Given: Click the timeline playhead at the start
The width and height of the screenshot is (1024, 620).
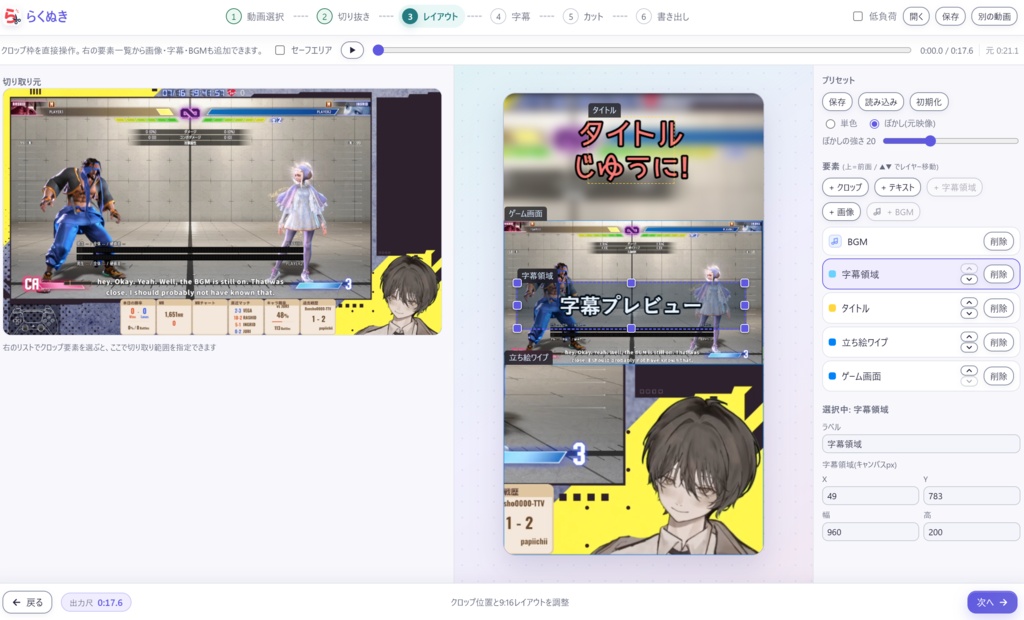Looking at the screenshot, I should point(378,50).
